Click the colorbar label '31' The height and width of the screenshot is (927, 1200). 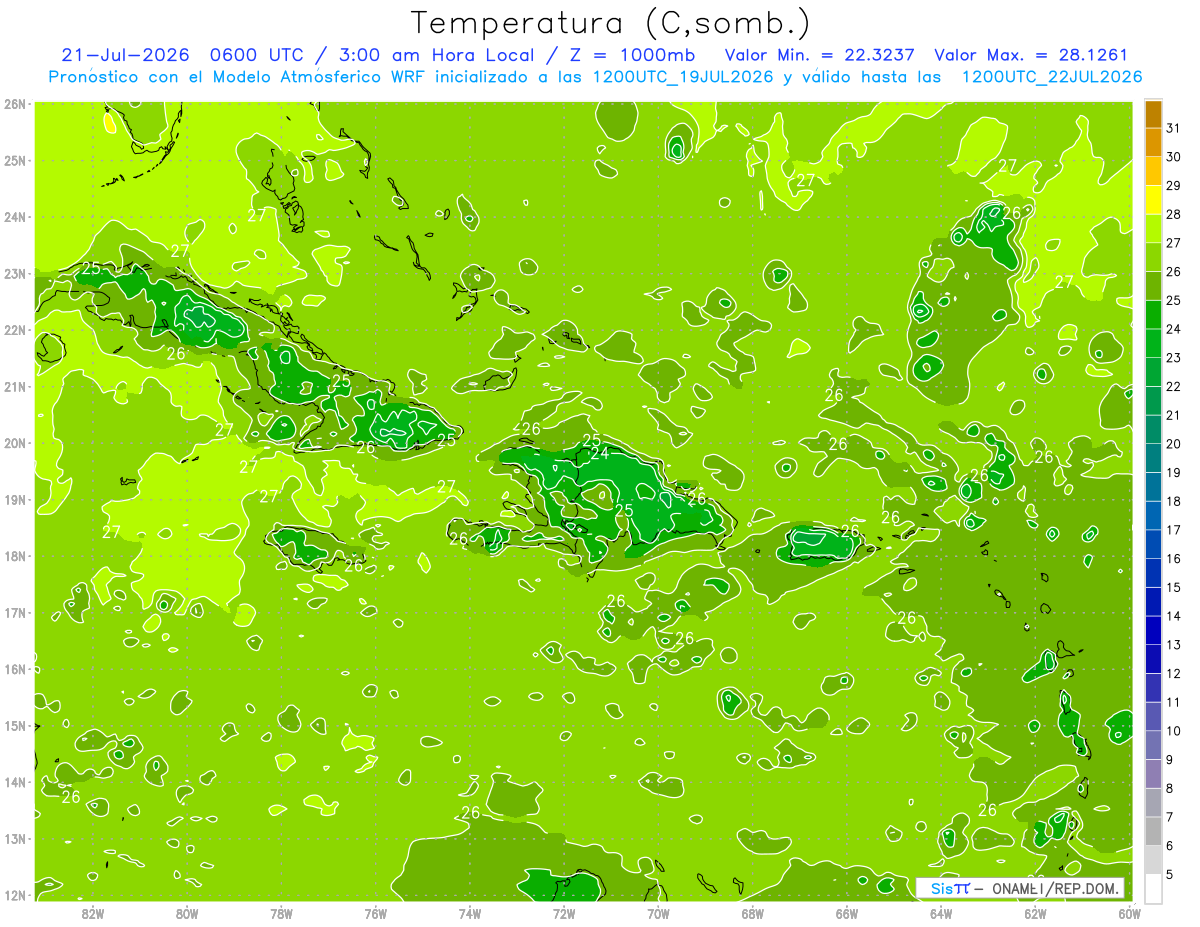(x=1173, y=129)
